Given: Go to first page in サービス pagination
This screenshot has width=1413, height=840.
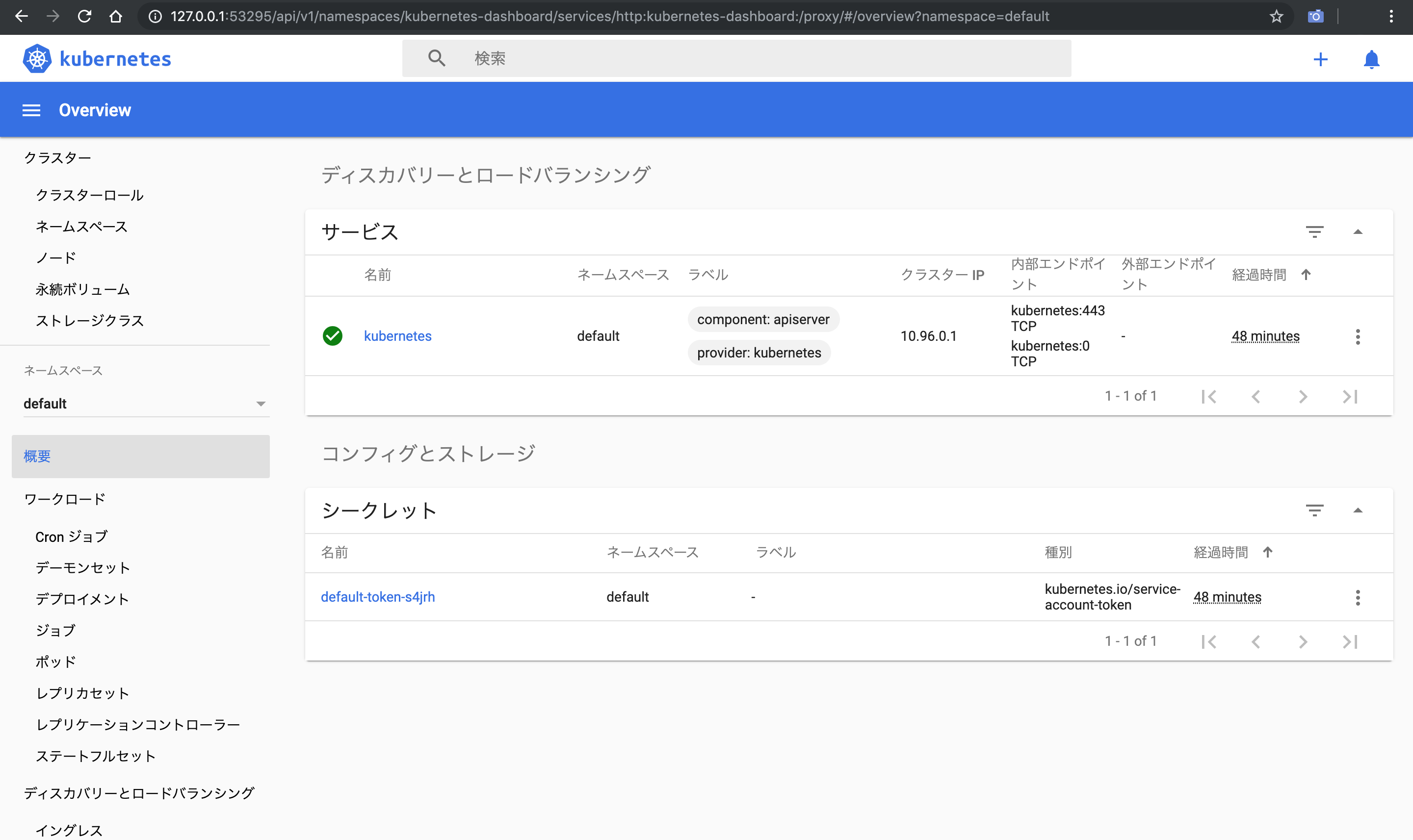Looking at the screenshot, I should tap(1208, 396).
